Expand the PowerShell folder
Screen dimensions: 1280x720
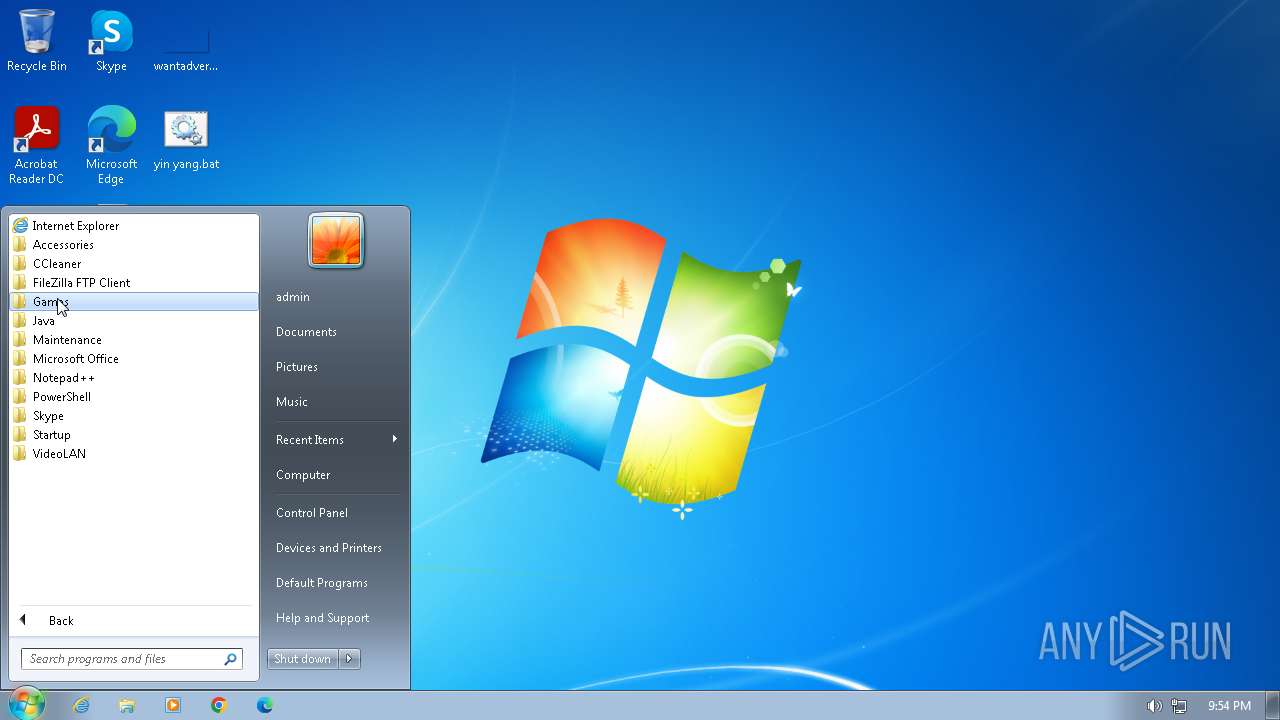point(134,397)
